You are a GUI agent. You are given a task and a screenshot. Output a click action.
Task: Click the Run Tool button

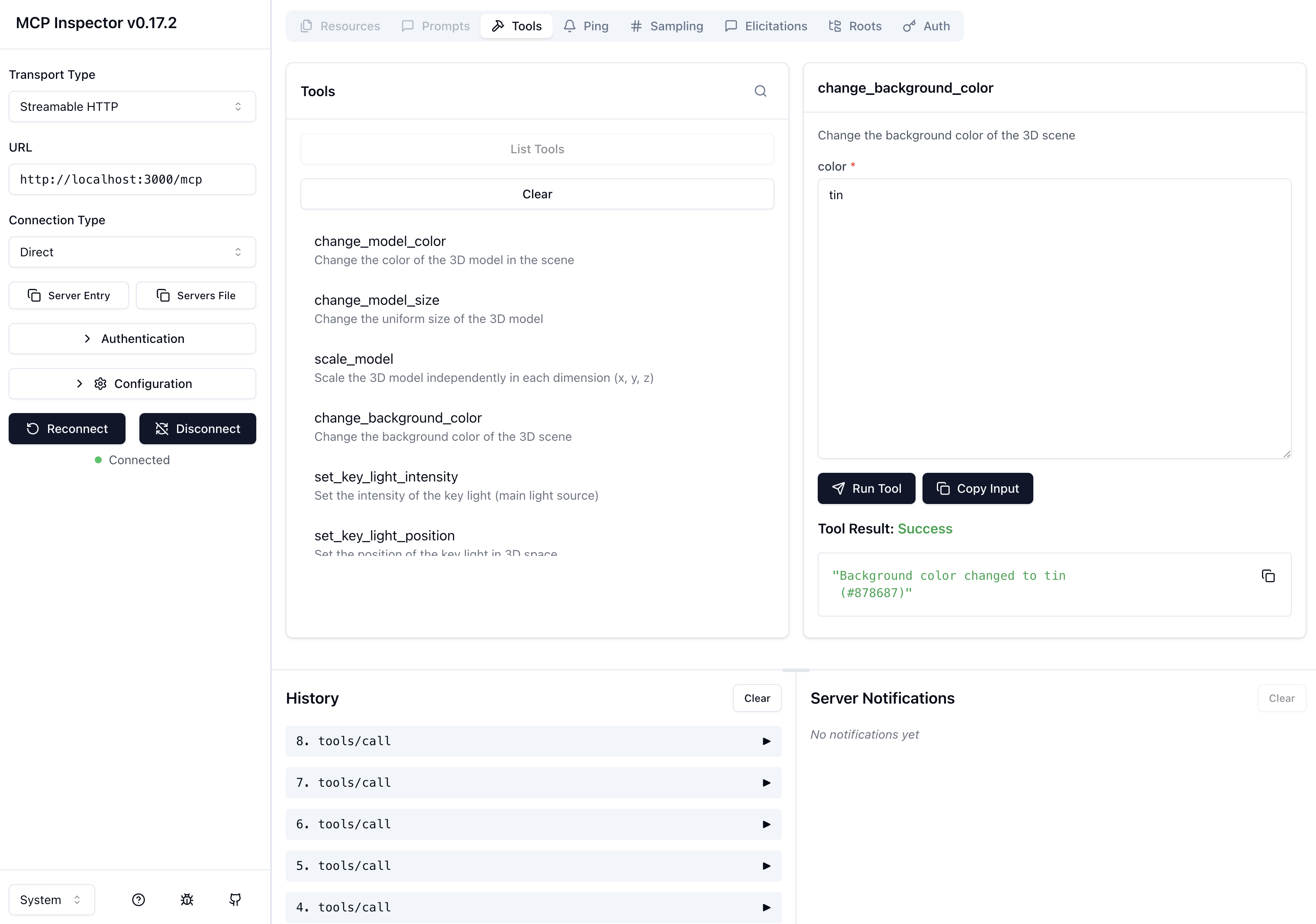866,488
